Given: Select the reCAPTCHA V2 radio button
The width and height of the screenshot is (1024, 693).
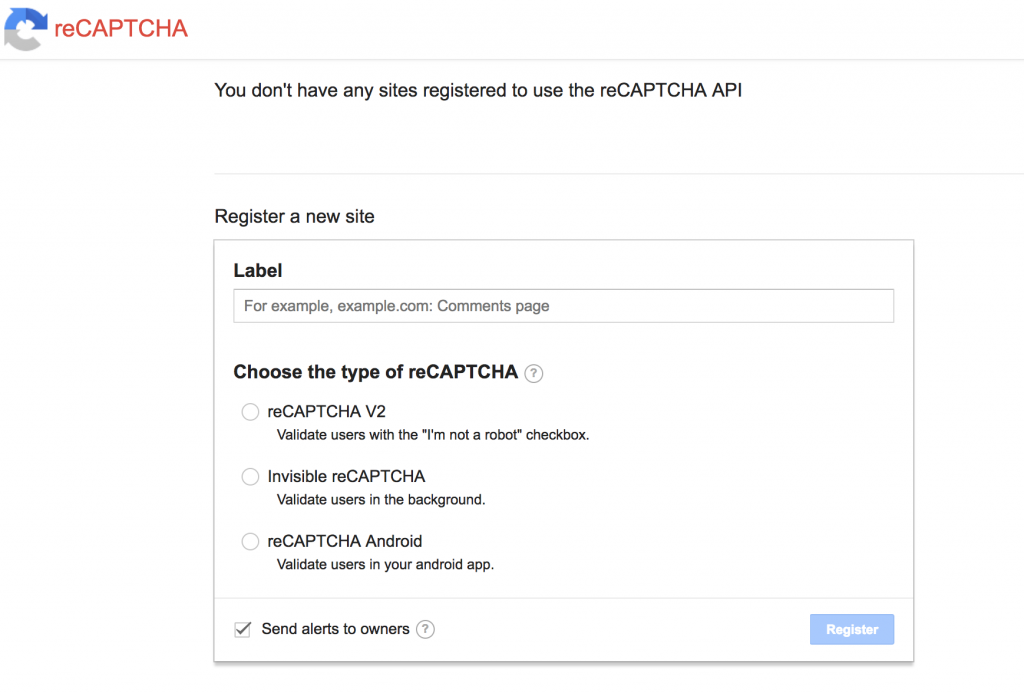Looking at the screenshot, I should coord(250,411).
